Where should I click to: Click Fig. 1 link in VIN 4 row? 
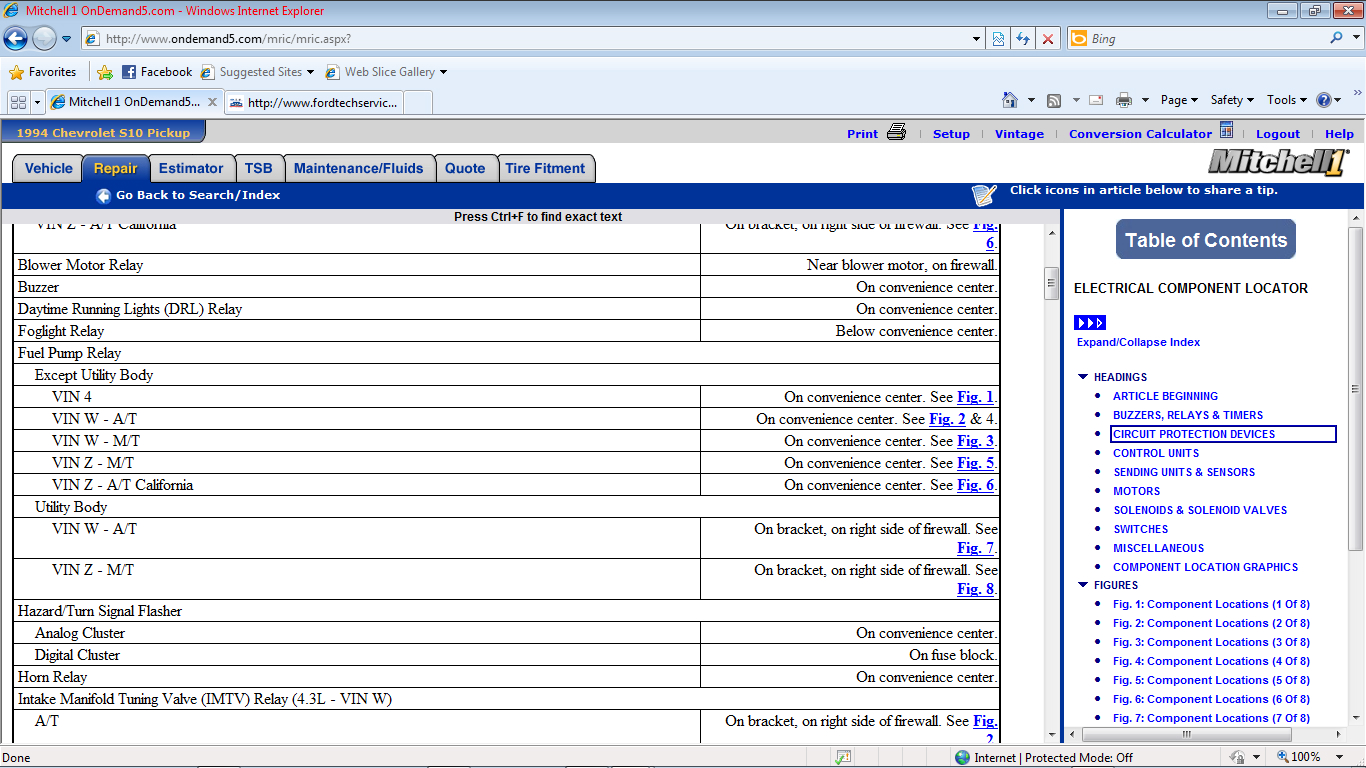coord(975,397)
